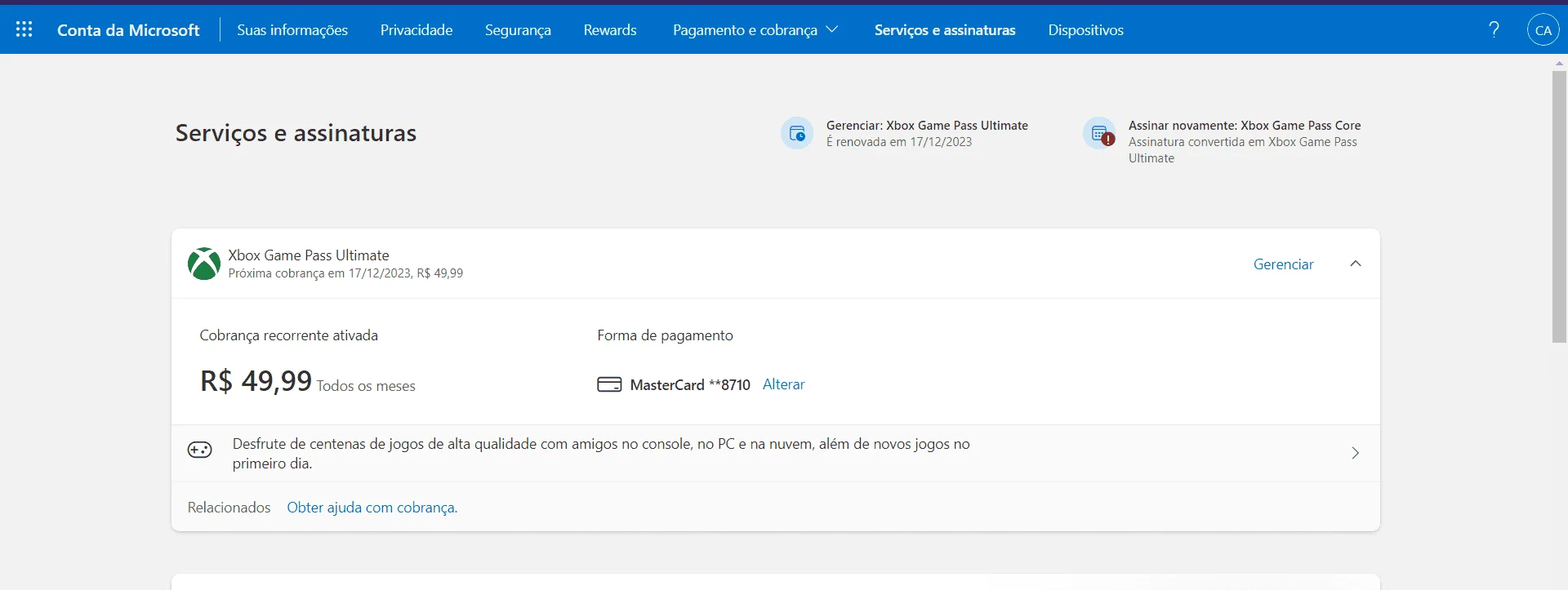Screen dimensions: 1568x590
Task: Click the 'MasterCard **8710' text
Action: [690, 384]
